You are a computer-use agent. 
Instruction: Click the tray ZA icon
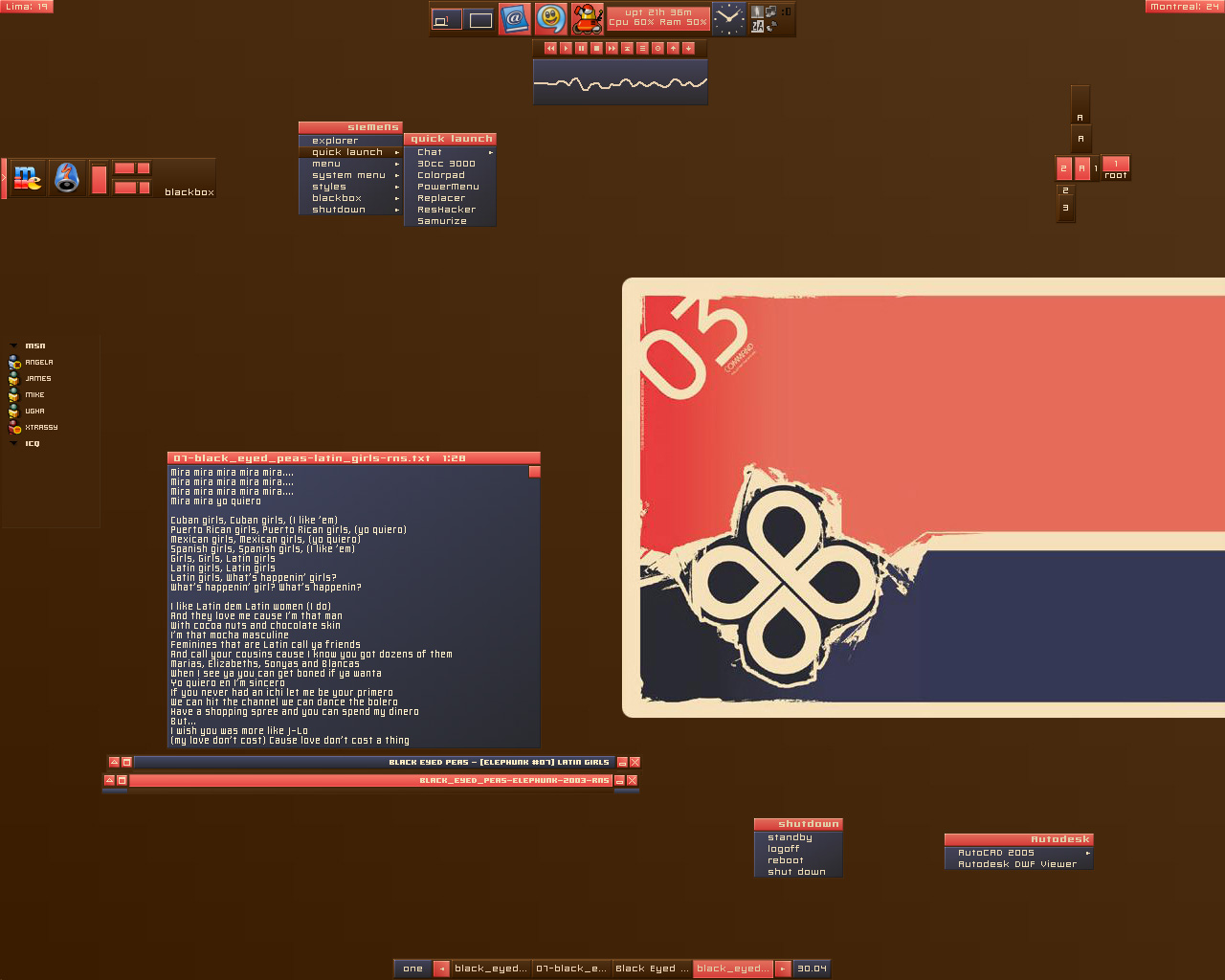tap(757, 26)
